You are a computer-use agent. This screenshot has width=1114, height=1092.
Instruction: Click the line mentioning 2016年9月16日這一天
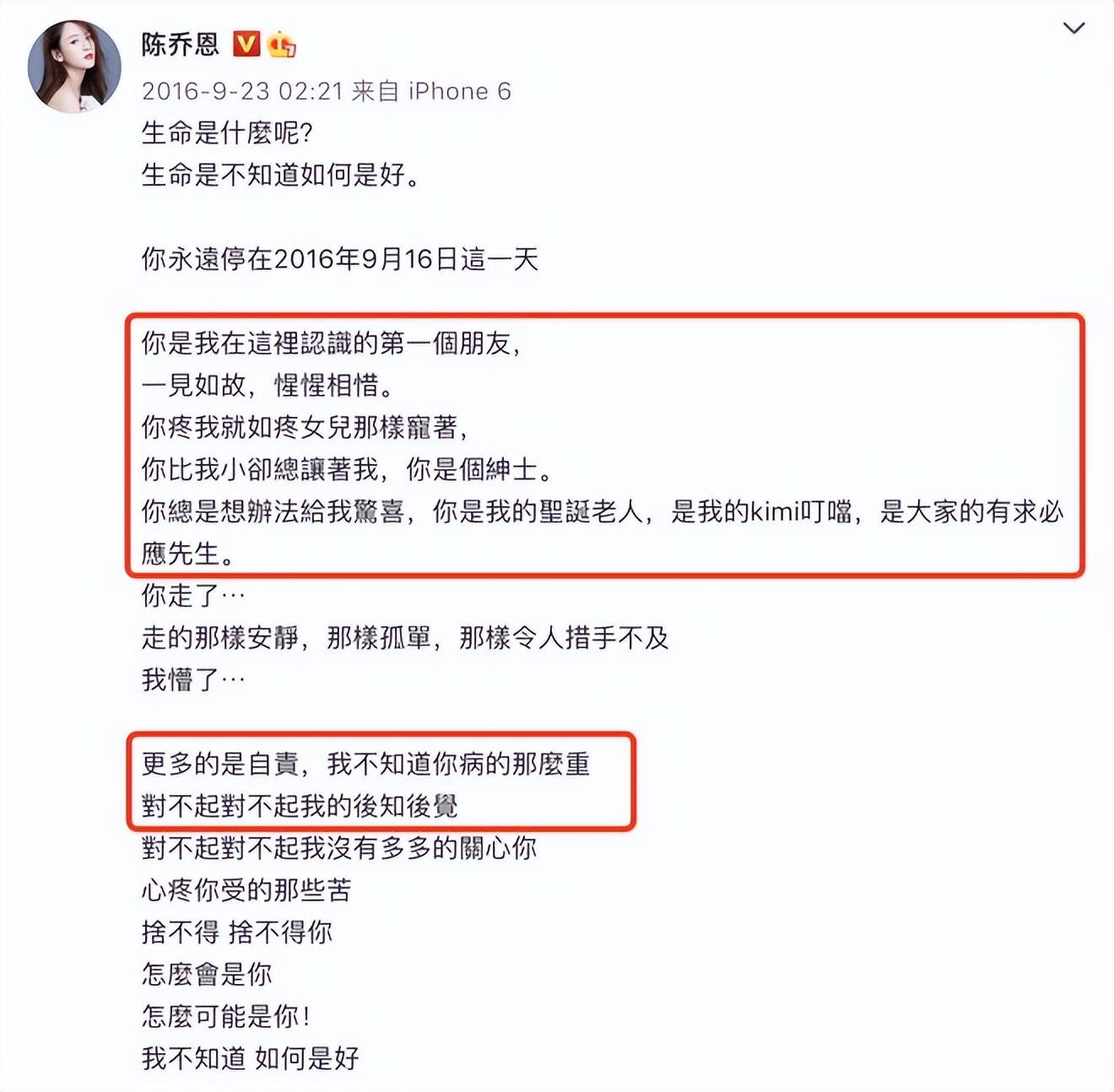(340, 258)
